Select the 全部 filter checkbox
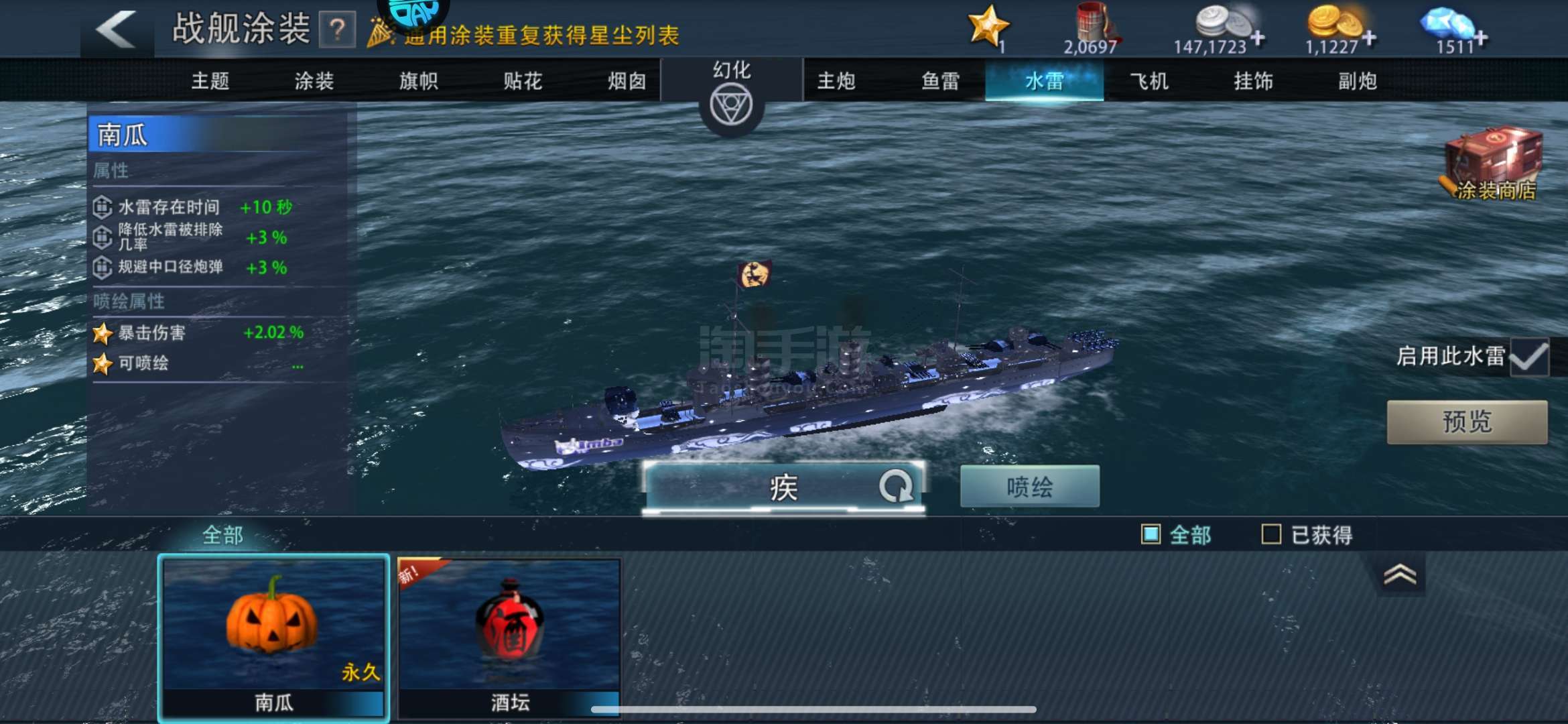The image size is (1568, 724). tap(1151, 534)
